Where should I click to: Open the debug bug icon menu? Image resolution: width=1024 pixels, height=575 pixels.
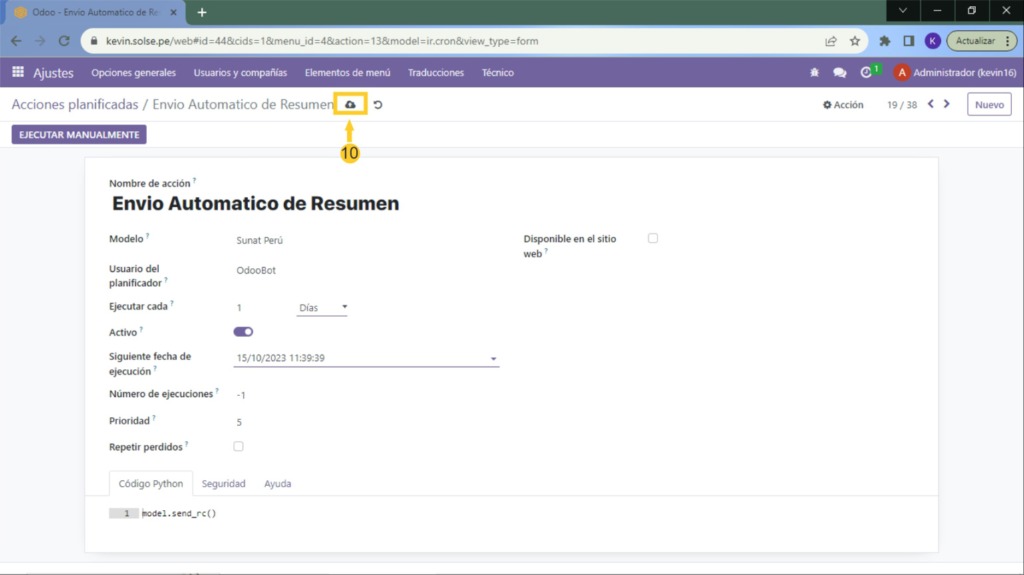[814, 73]
